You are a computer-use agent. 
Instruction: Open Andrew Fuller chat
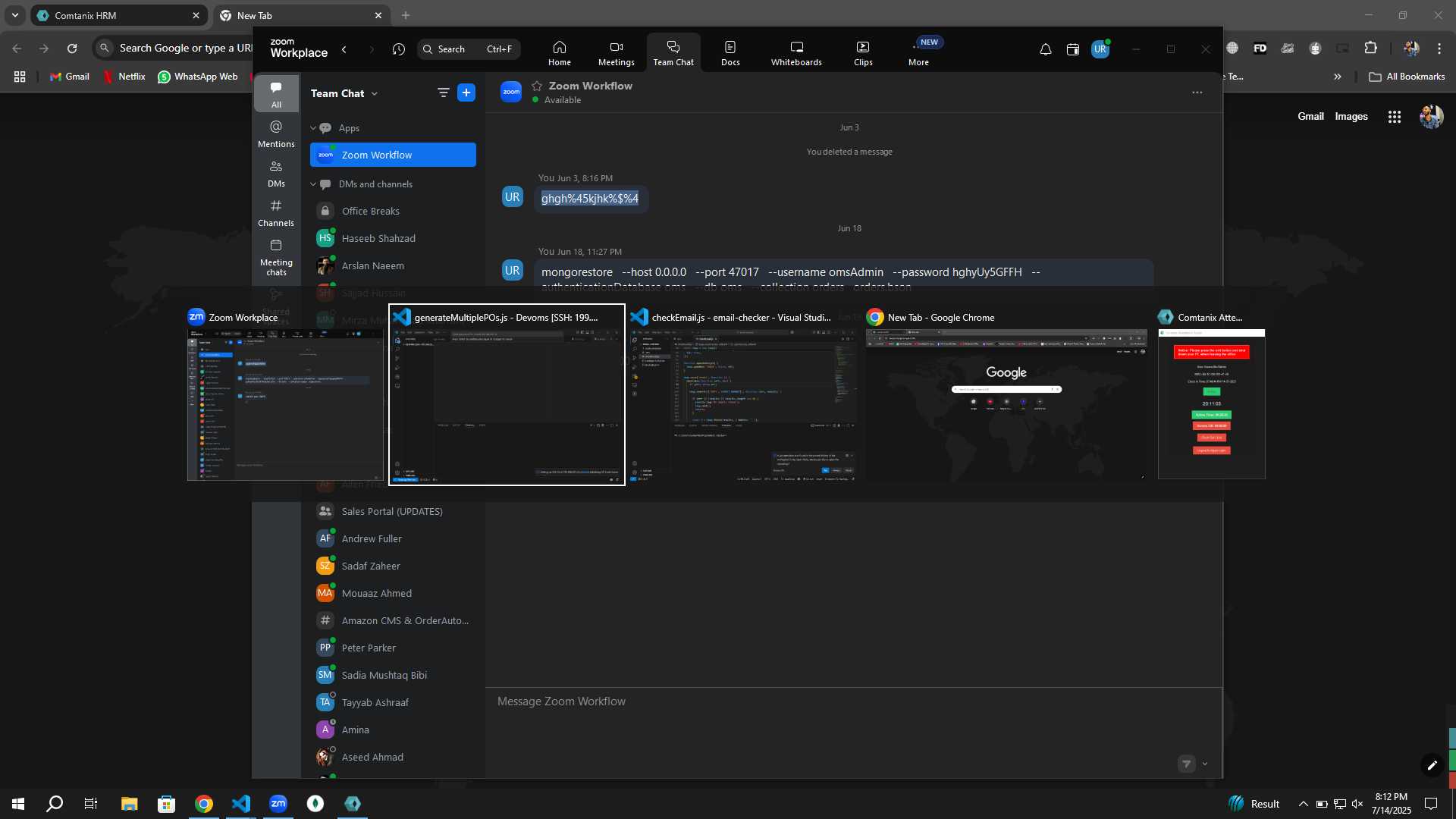point(393,538)
